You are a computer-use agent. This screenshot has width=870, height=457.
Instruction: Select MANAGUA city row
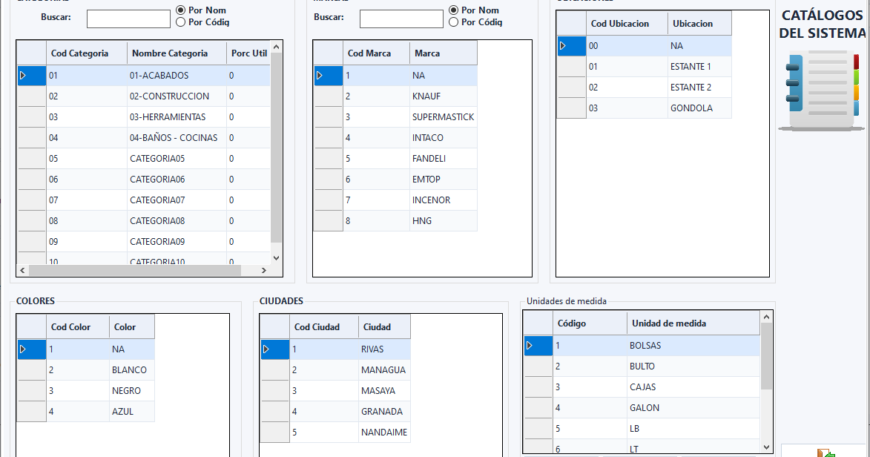[336, 370]
